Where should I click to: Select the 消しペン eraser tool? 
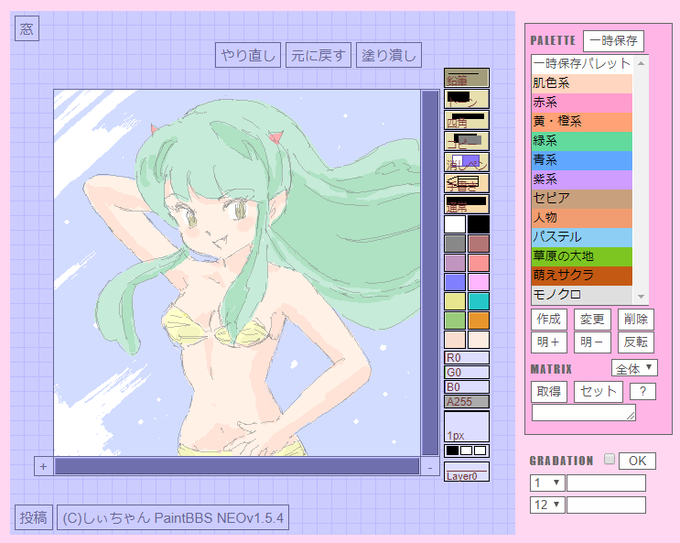pos(467,162)
